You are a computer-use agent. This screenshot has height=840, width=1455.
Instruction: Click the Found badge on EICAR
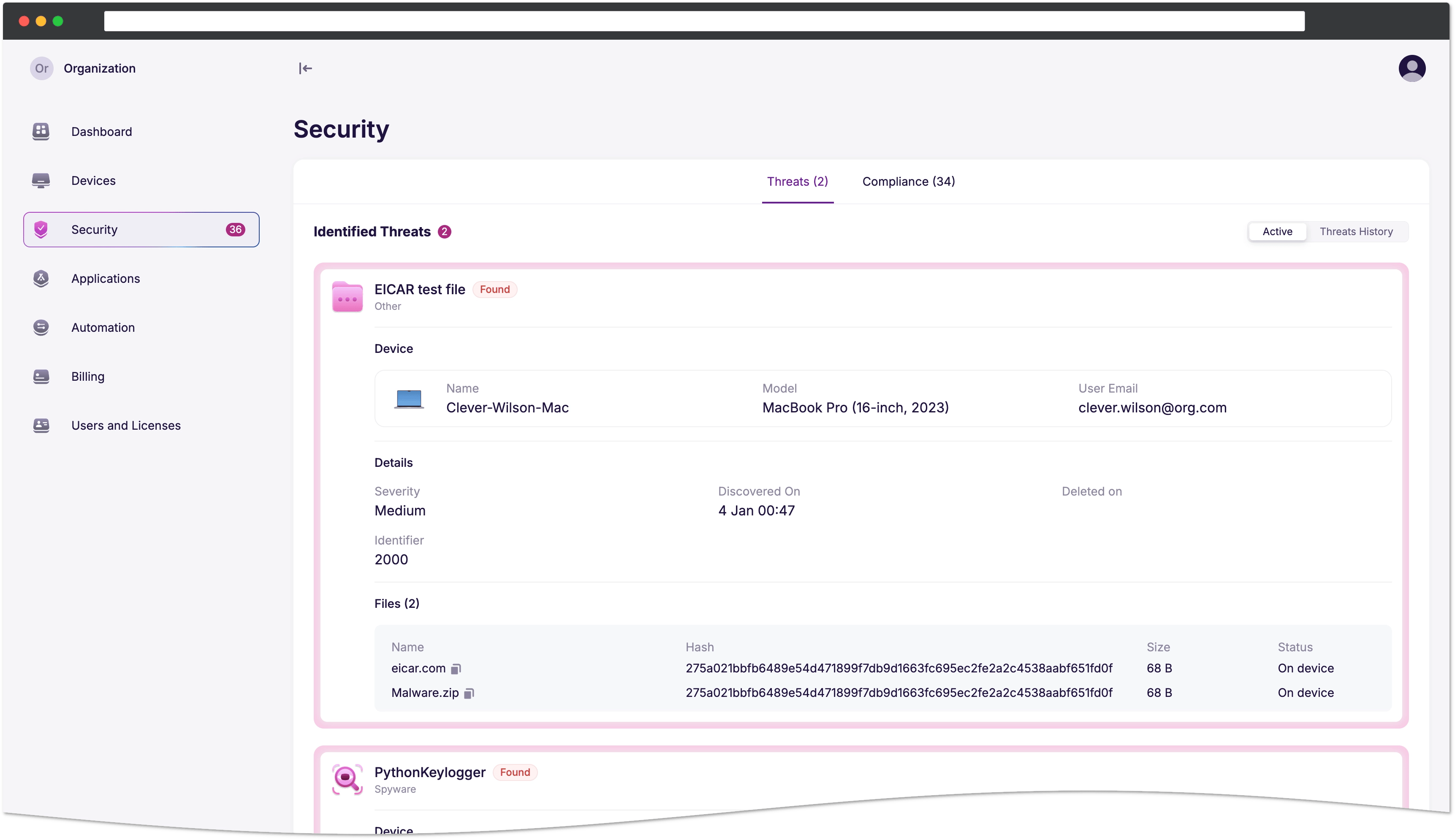(494, 290)
